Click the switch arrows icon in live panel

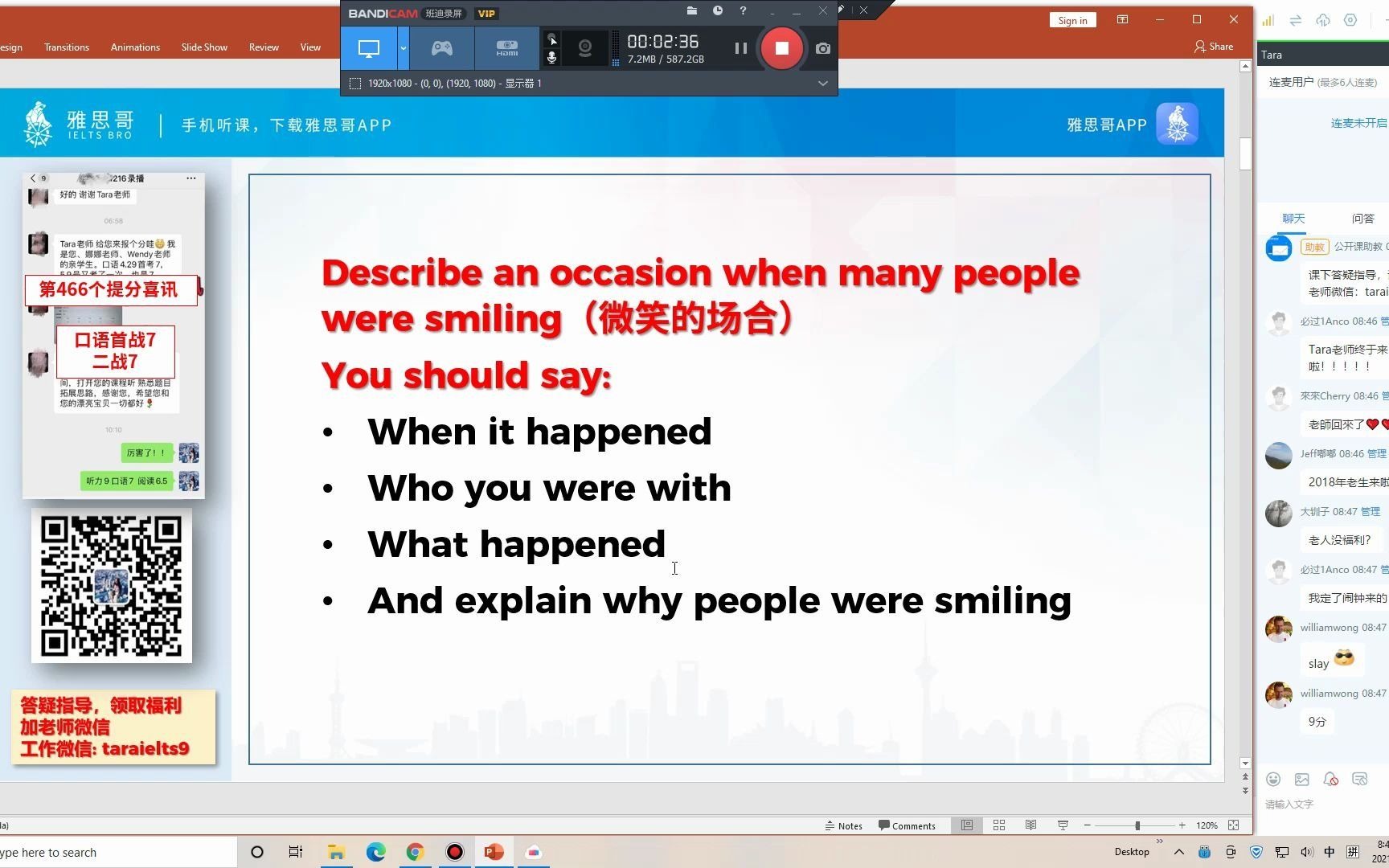1296,21
